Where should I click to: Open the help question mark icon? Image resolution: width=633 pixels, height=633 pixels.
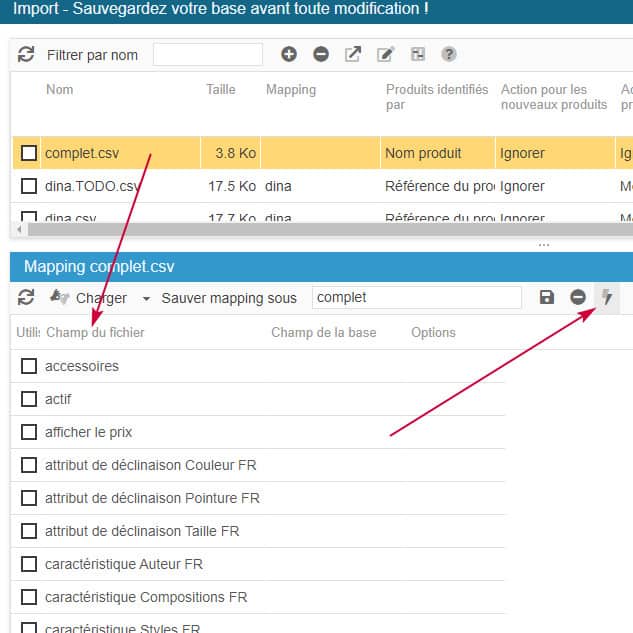click(449, 55)
